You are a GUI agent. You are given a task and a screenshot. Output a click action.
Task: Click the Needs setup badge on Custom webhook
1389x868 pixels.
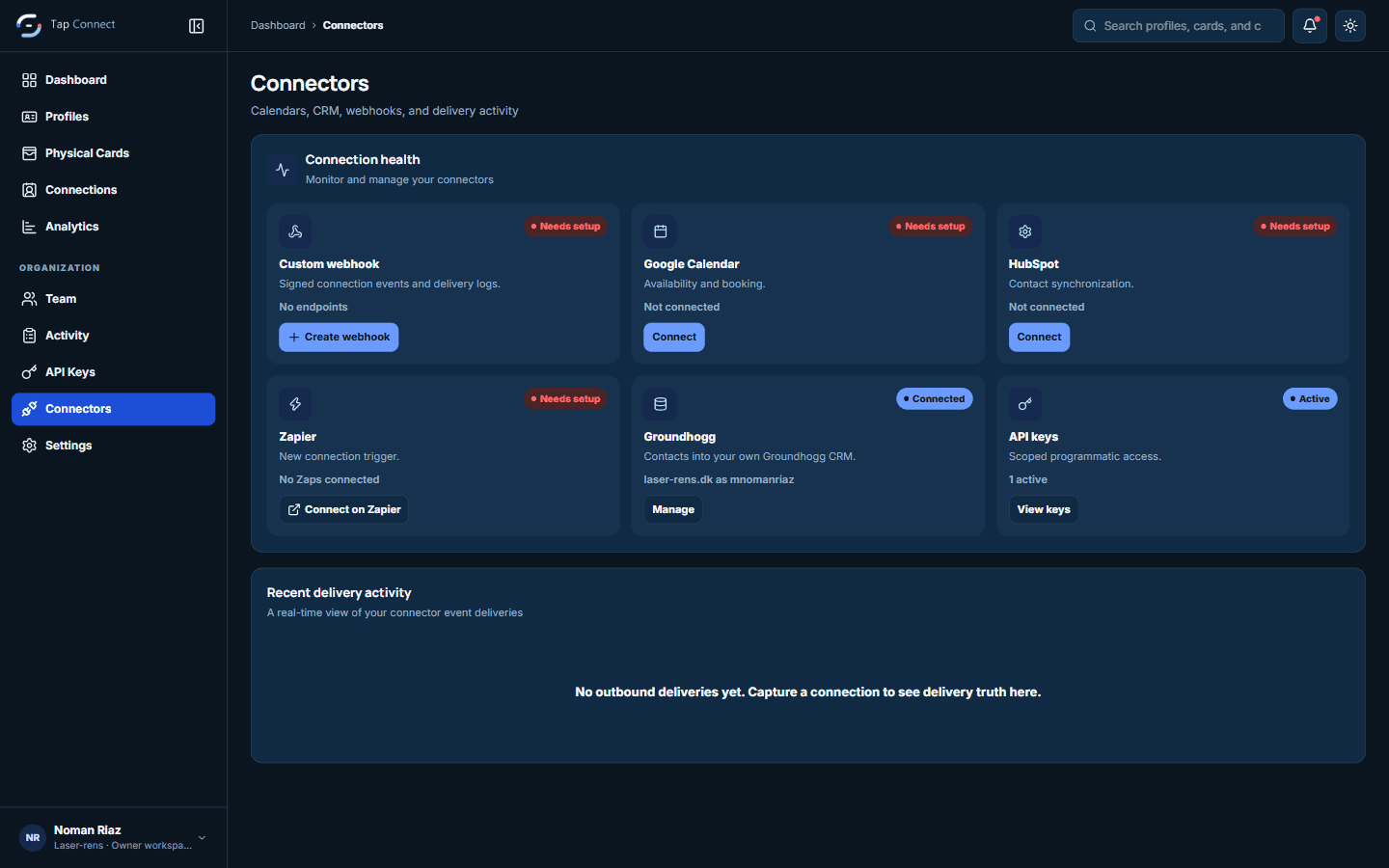pos(566,227)
